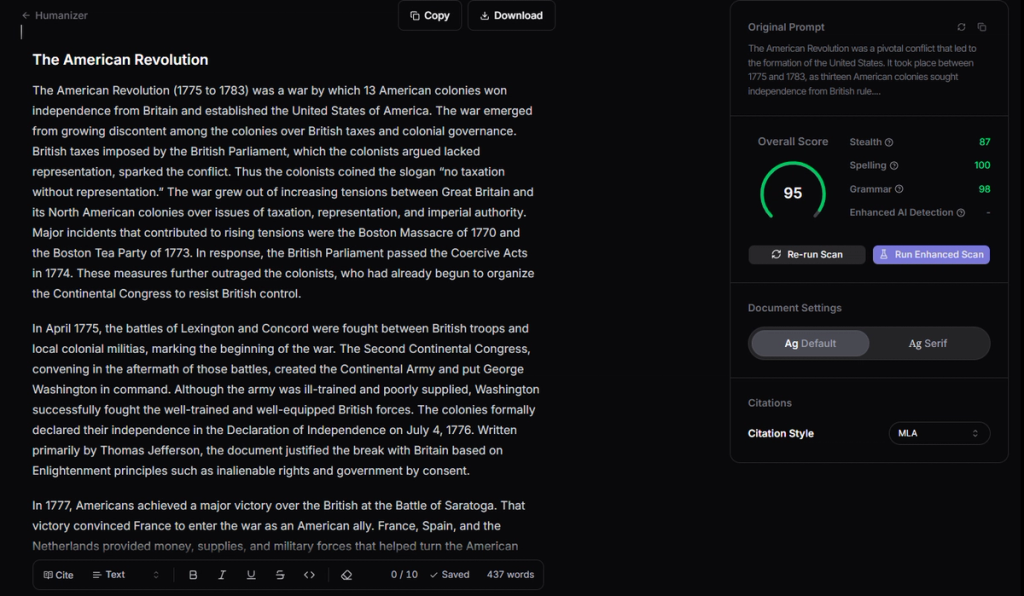Refresh the Original Prompt panel

click(x=961, y=27)
